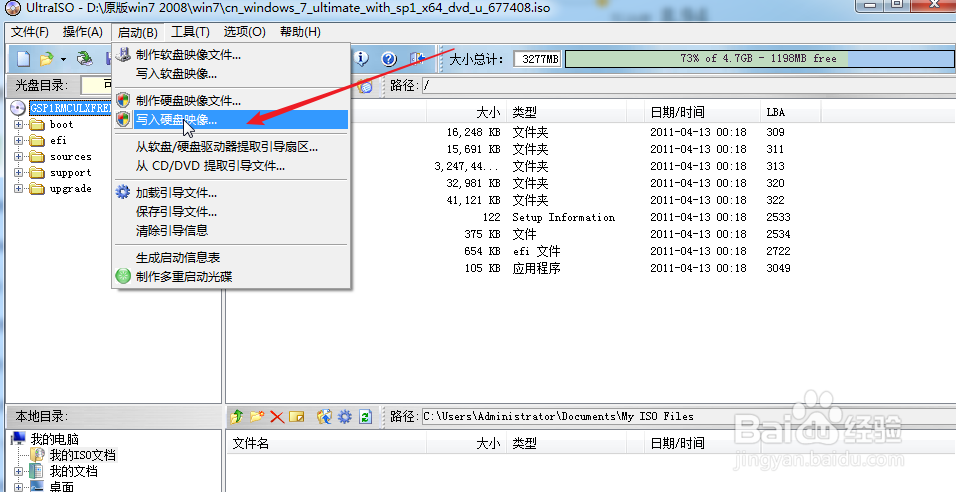This screenshot has height=492, width=956.
Task: Click the disc icon of GSP1RMCULXFRER volume
Action: point(18,108)
